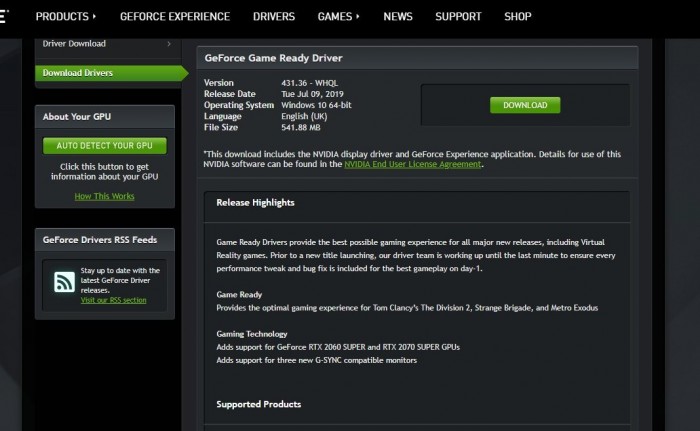Select the Download Drivers sidebar tab

112,73
